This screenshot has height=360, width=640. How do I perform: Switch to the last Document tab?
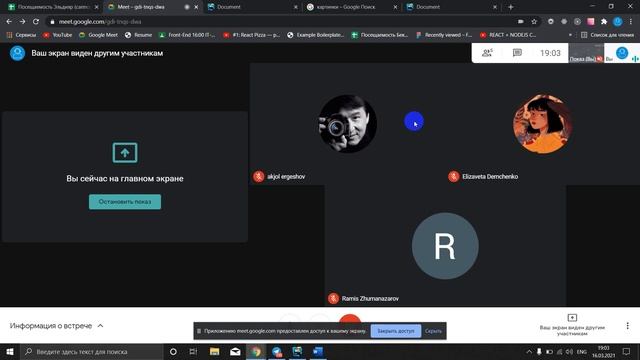pyautogui.click(x=451, y=7)
